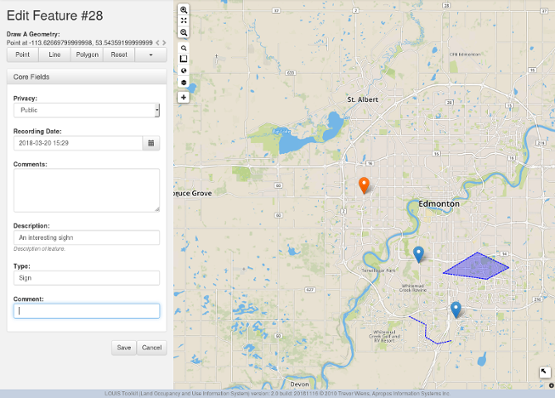Open the stacked layers map tool
Viewport: 555px width, 398px height.
183,82
